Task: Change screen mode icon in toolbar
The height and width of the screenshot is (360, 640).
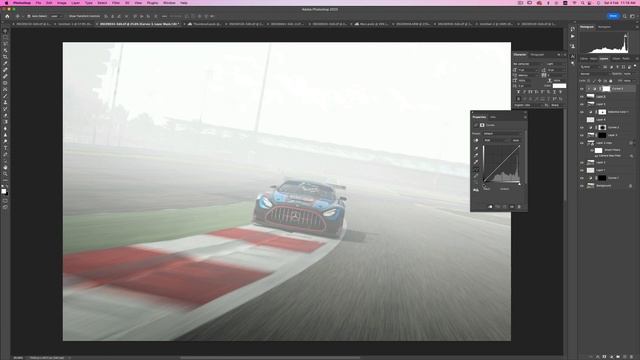Action: pos(5,207)
